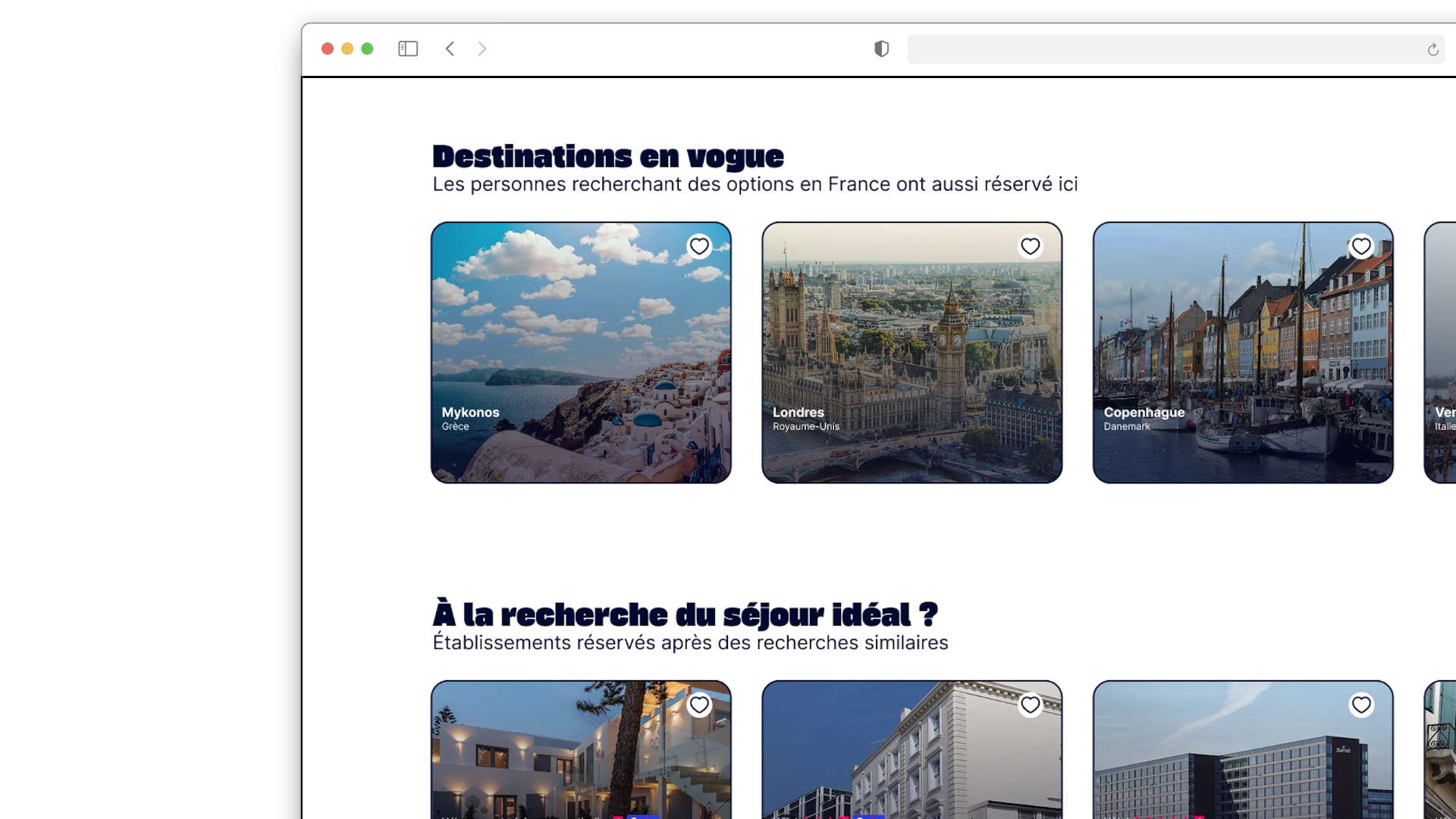This screenshot has width=1456, height=819.
Task: Open the Copenhague destination photo
Action: click(1243, 353)
